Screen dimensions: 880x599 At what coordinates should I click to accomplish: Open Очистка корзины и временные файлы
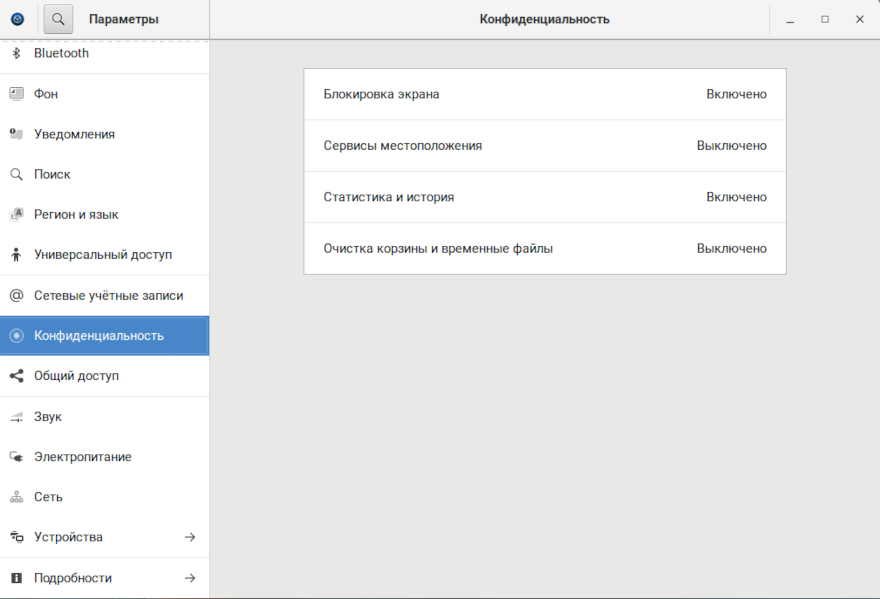pos(544,248)
